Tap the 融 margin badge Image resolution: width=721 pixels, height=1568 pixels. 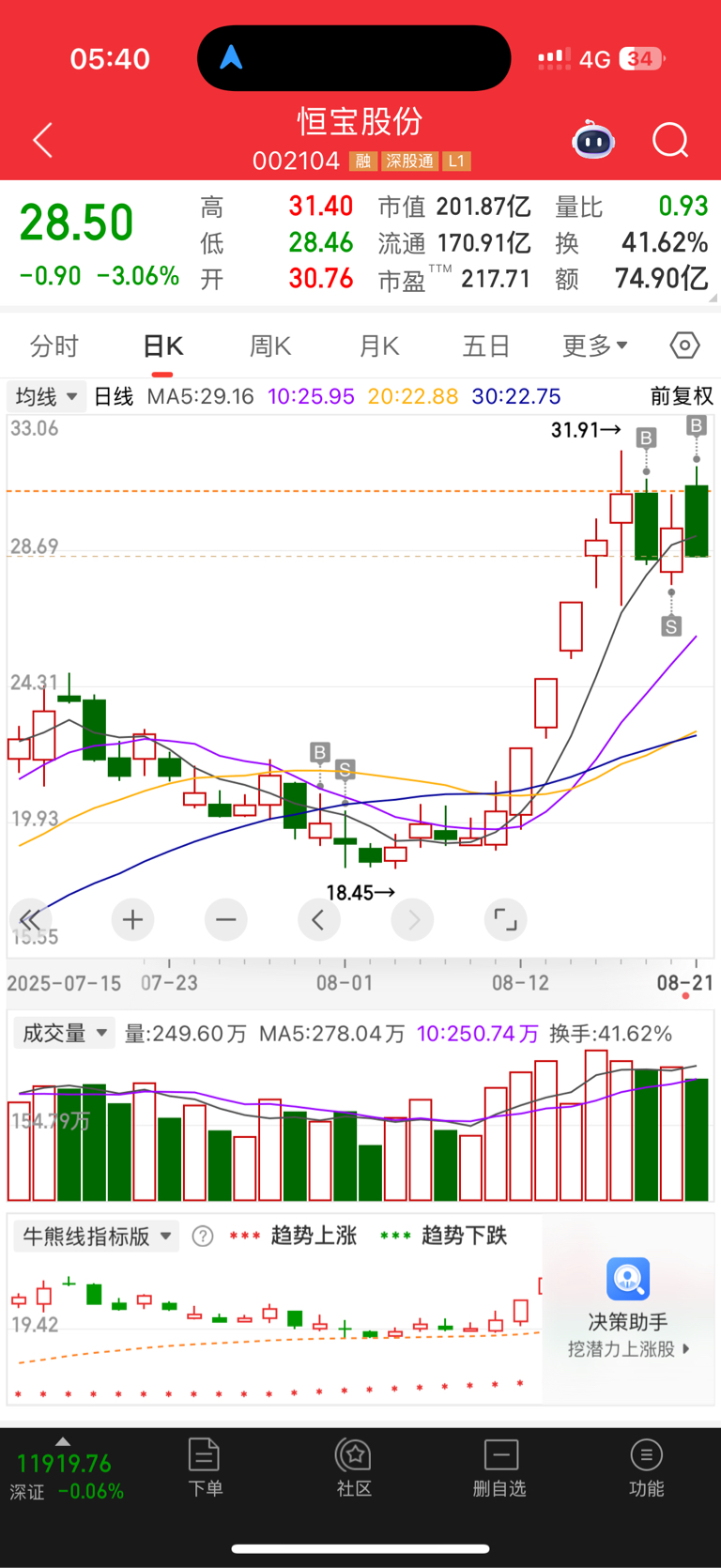pyautogui.click(x=363, y=161)
